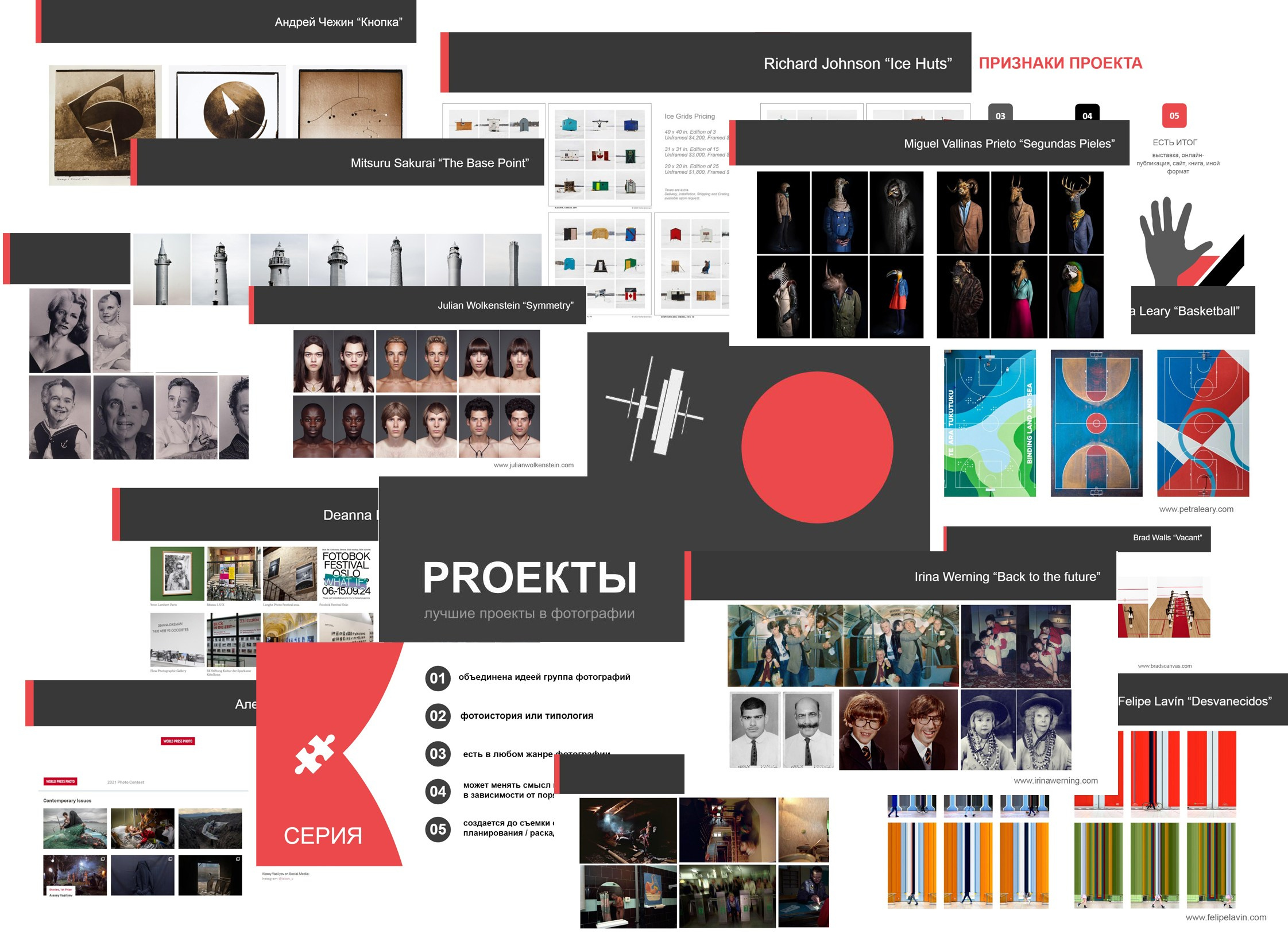Click the grey 04 circle in list
Image resolution: width=1288 pixels, height=934 pixels.
point(438,792)
